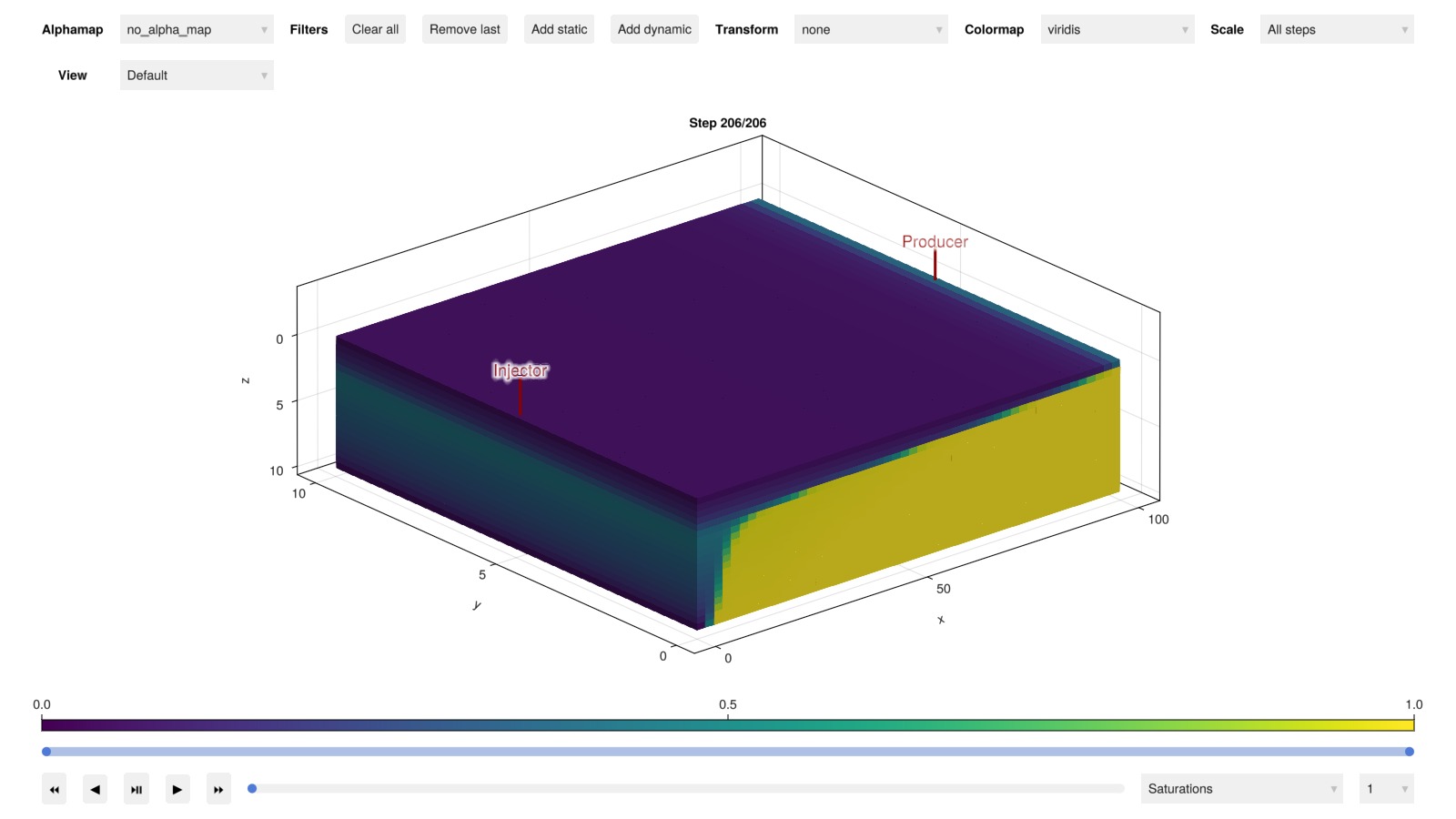The width and height of the screenshot is (1456, 819).
Task: Open the Saturations property dropdown
Action: point(1241,789)
